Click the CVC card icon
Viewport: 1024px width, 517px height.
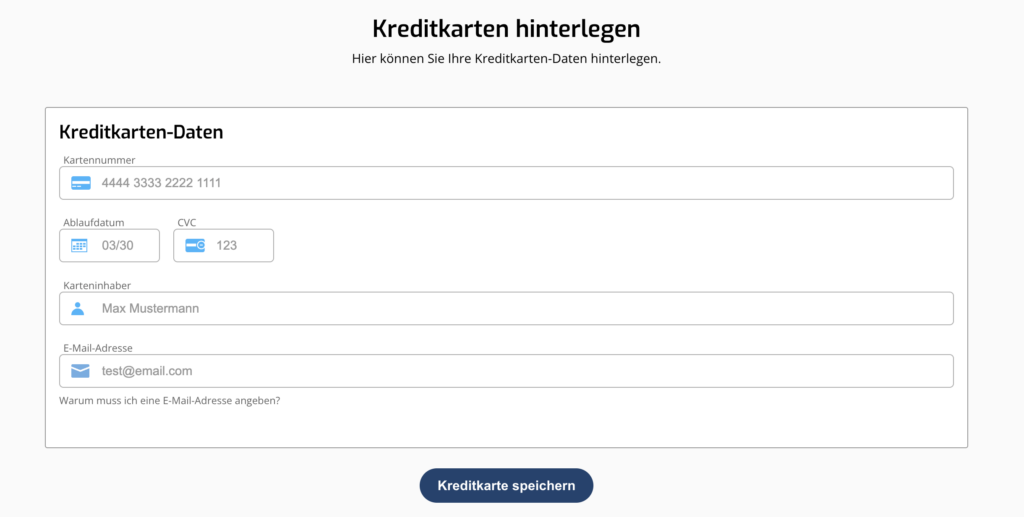(195, 245)
